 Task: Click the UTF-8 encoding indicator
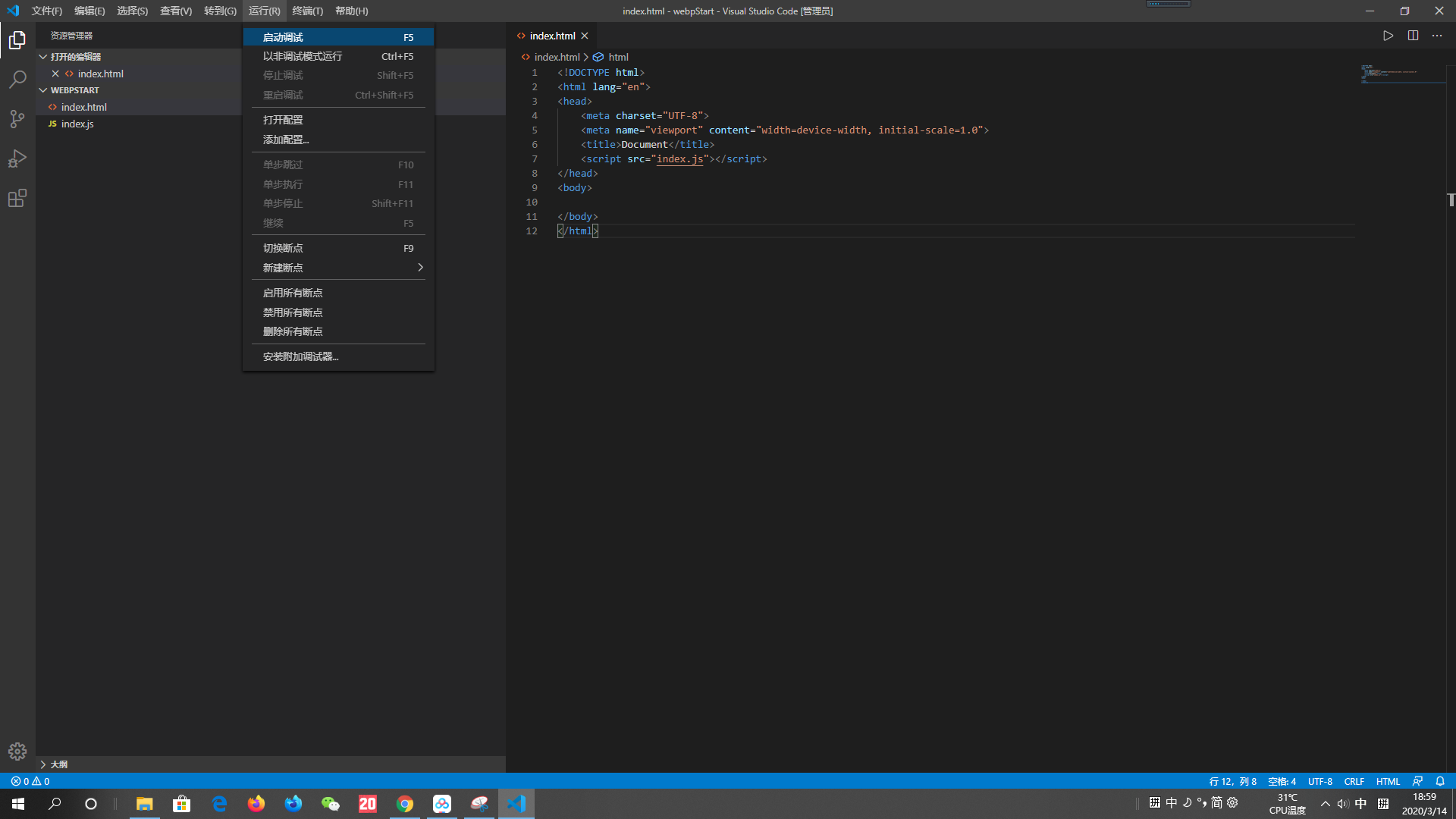click(x=1319, y=781)
